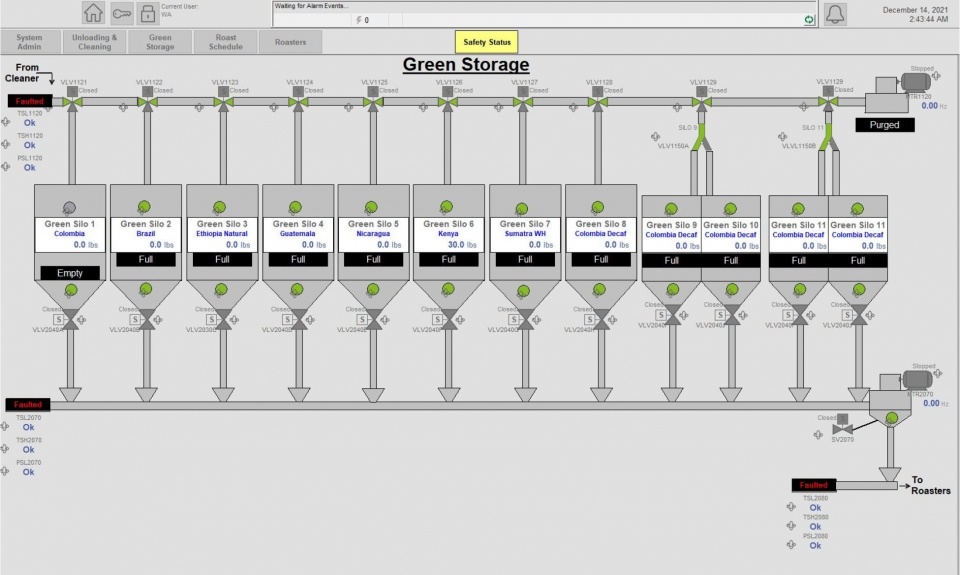Click the Home icon in top bar

pos(93,13)
